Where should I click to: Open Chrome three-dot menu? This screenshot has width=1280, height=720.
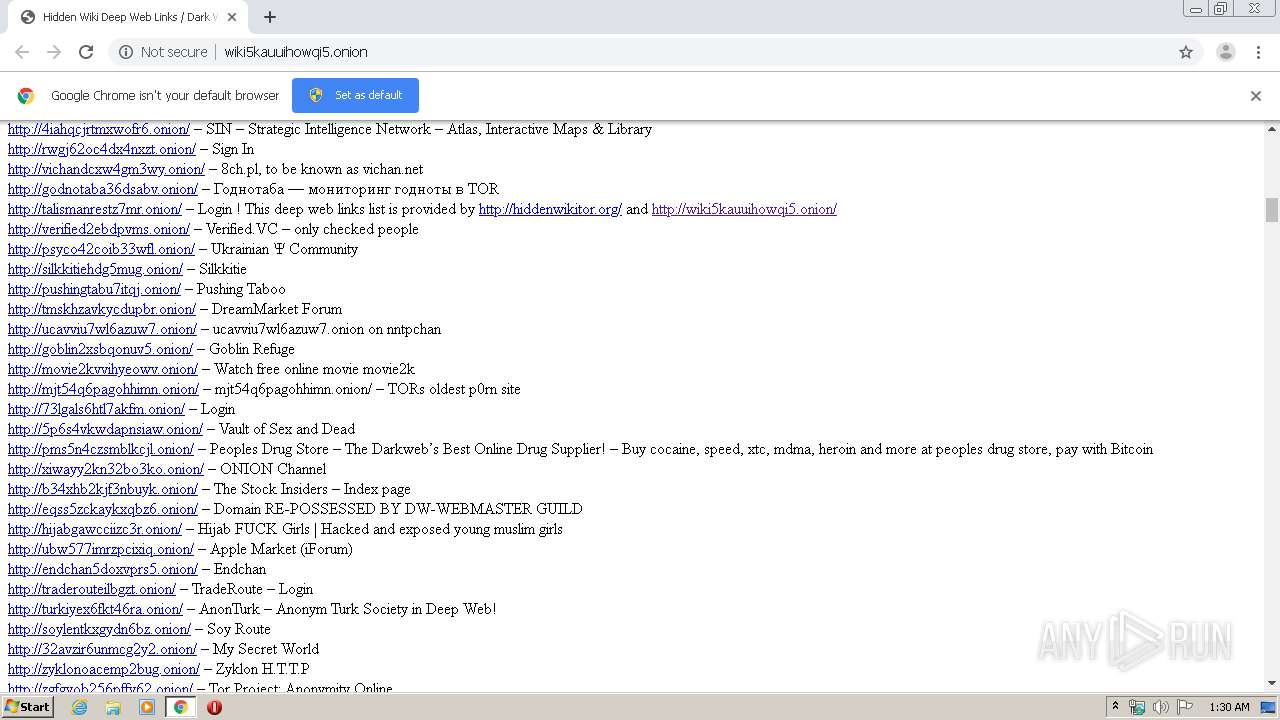point(1259,52)
